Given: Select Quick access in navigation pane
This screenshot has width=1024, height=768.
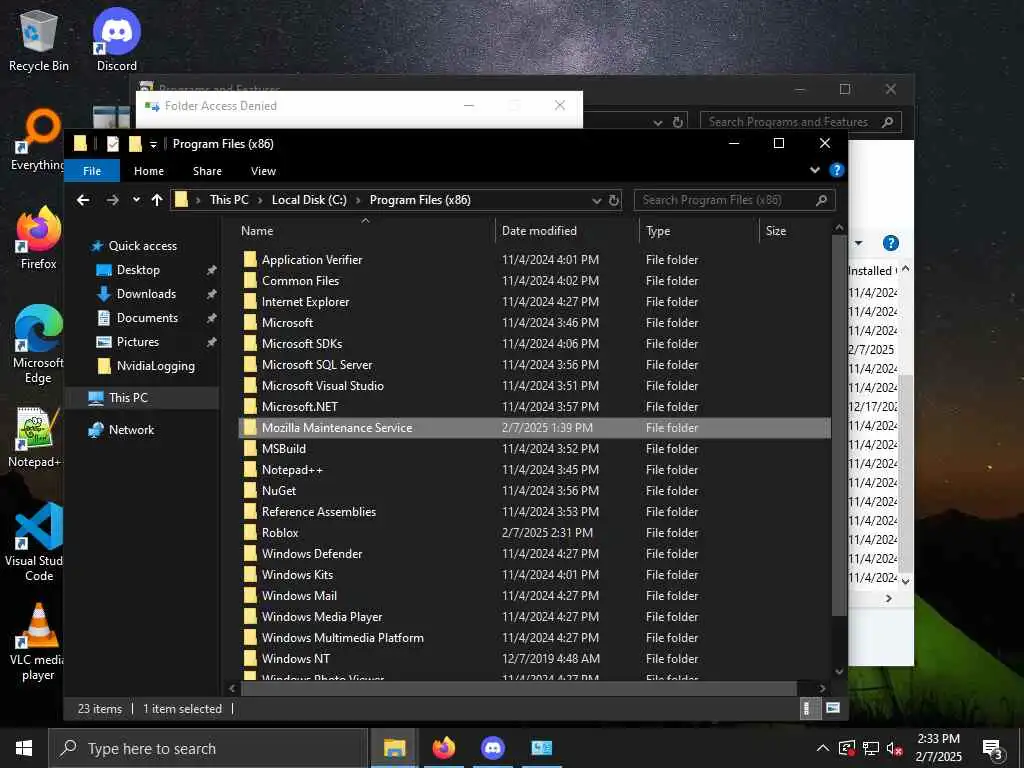Looking at the screenshot, I should click(x=142, y=246).
